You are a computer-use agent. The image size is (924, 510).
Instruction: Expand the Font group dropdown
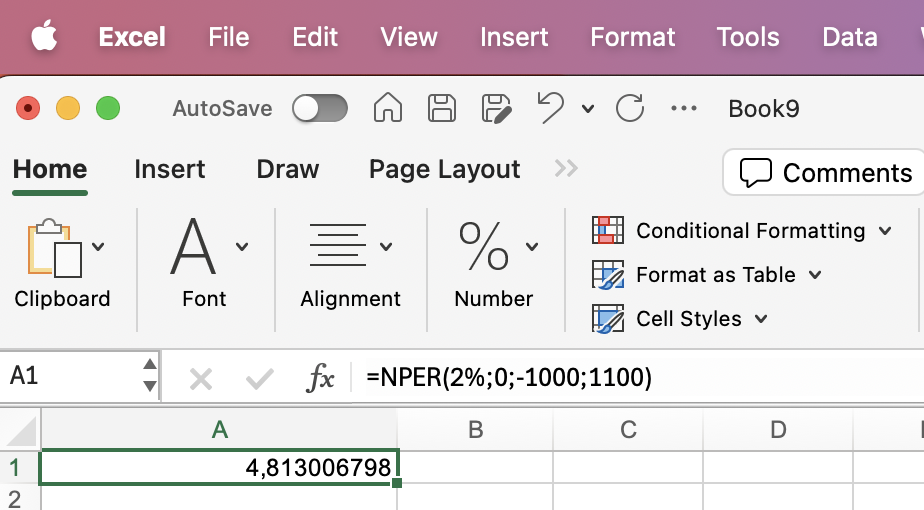coord(242,246)
